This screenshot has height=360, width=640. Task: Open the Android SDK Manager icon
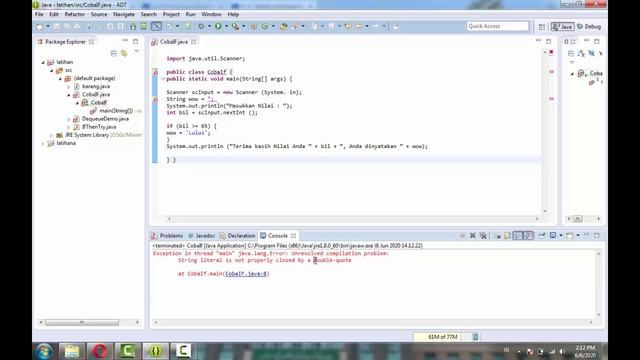point(133,27)
